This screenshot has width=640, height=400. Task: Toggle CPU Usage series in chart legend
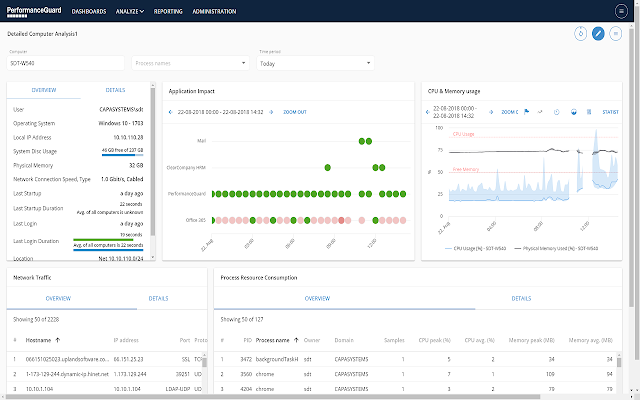click(x=476, y=246)
